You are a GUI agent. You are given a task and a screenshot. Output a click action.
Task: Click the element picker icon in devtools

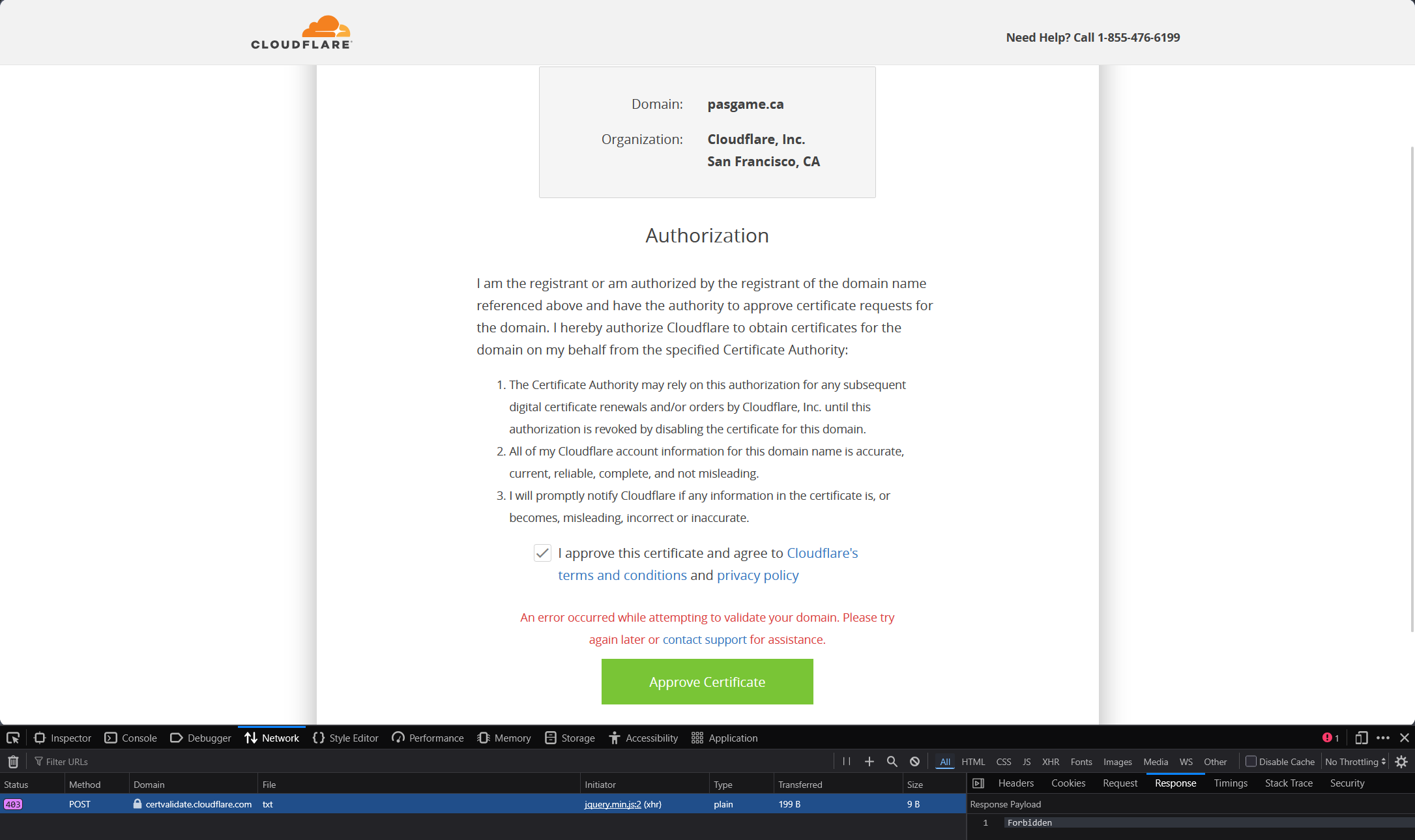coord(13,738)
